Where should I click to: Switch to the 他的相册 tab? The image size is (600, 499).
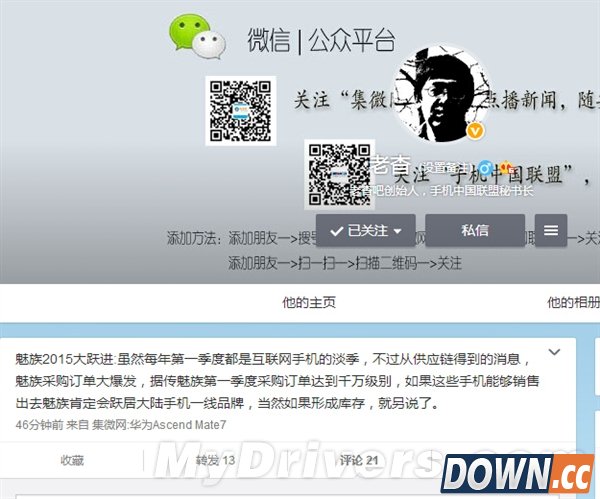point(572,302)
